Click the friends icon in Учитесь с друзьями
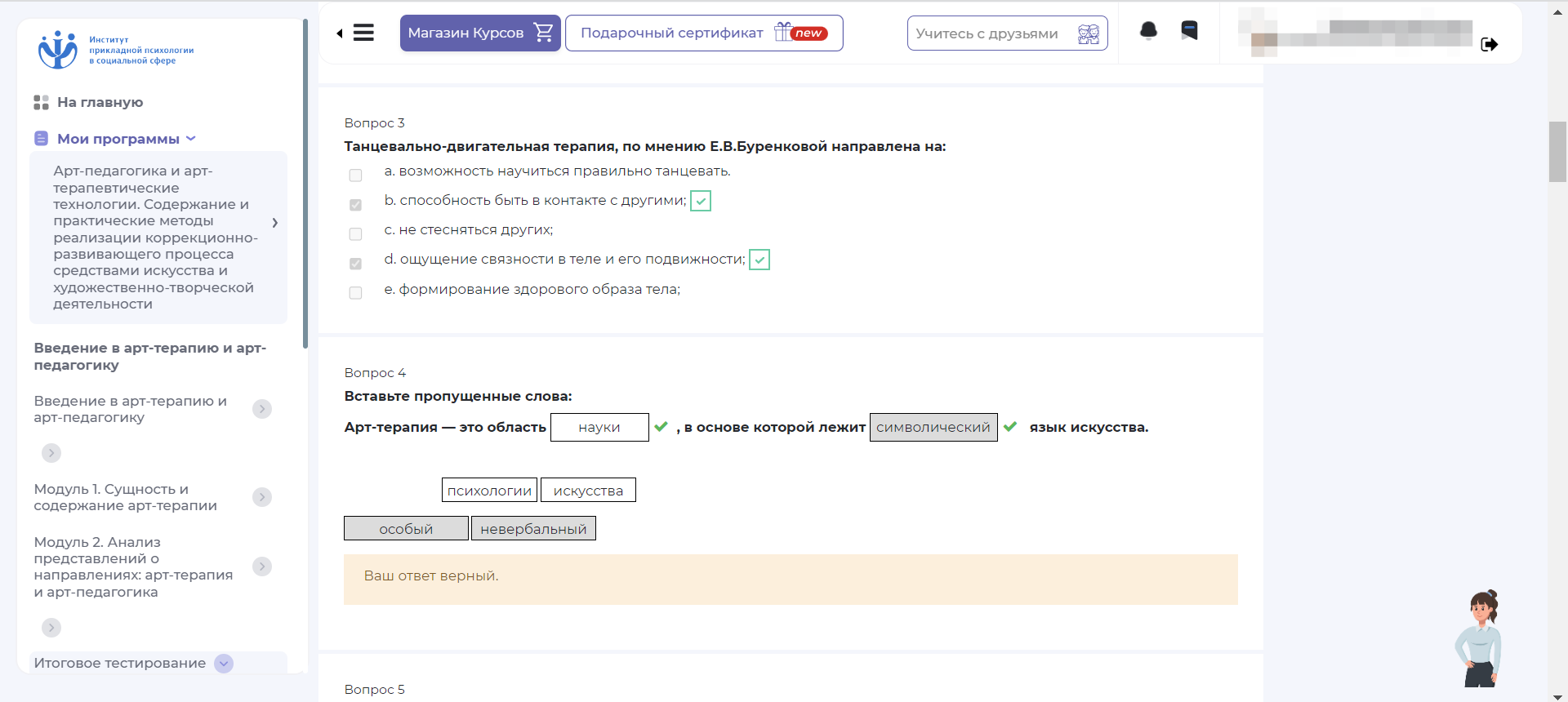Image resolution: width=1568 pixels, height=702 pixels. pyautogui.click(x=1089, y=33)
